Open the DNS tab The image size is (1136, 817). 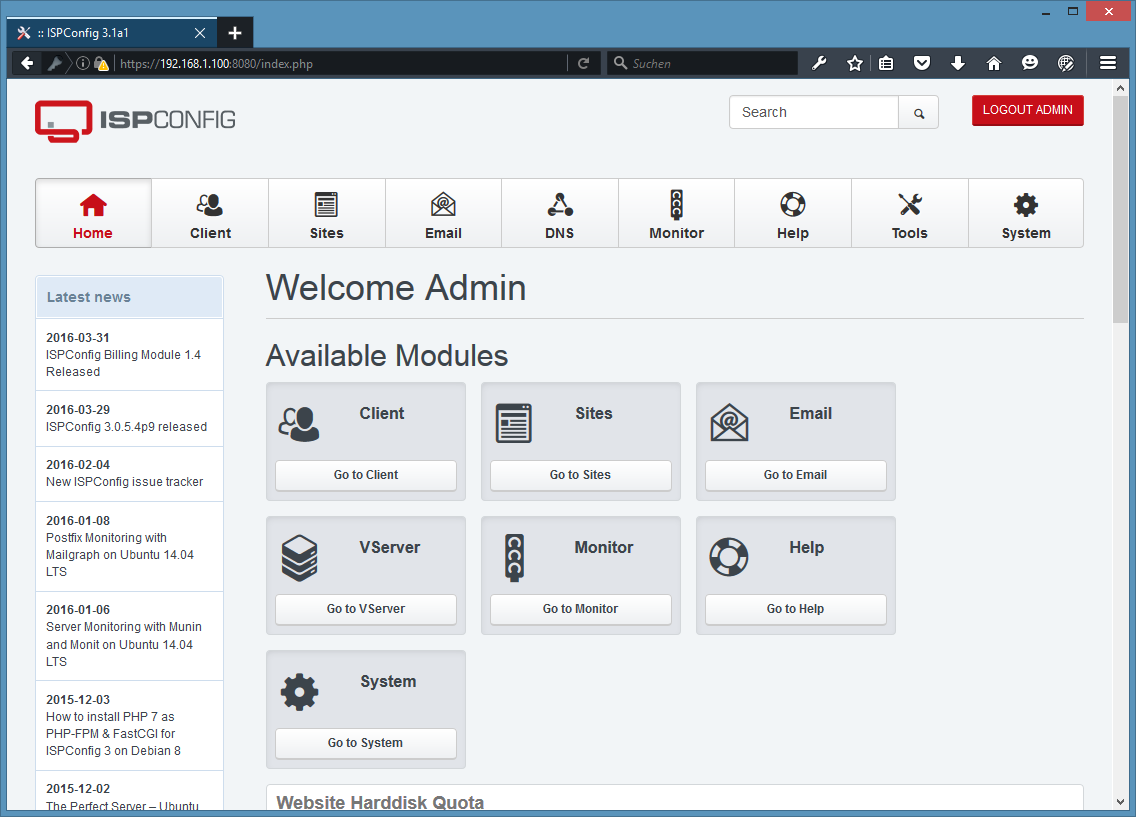[559, 214]
